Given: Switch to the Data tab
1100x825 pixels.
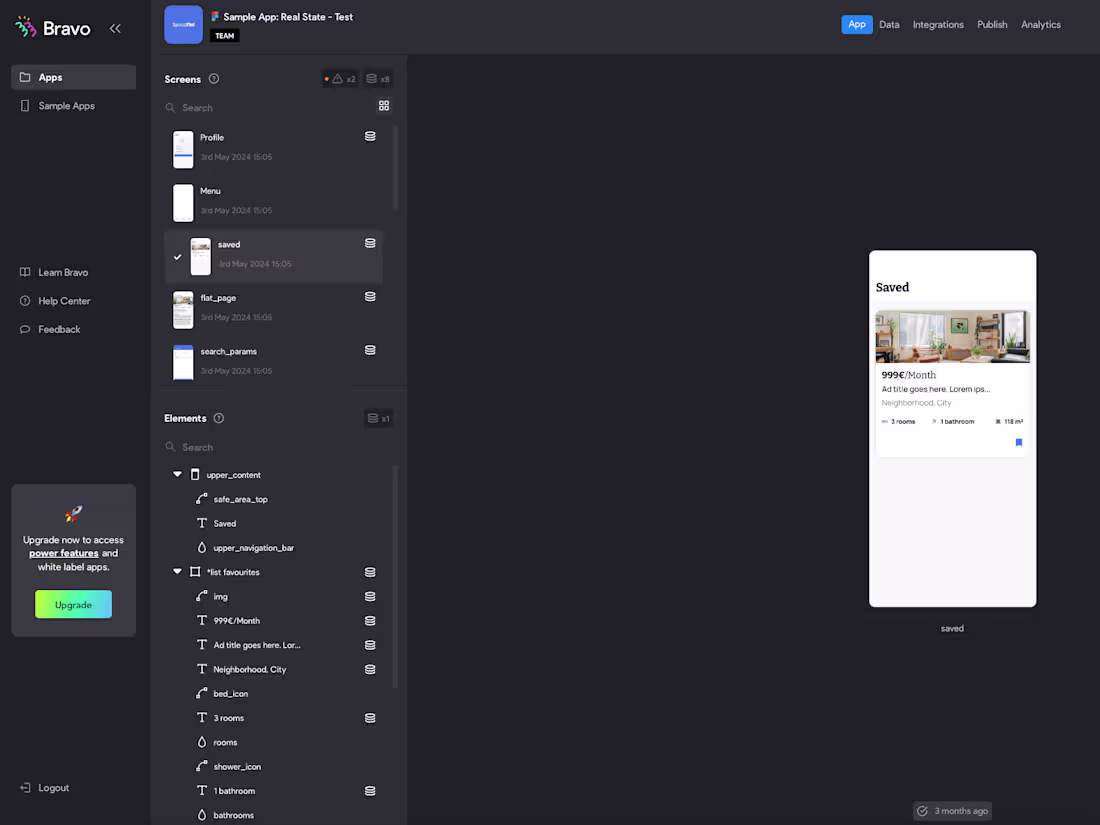Looking at the screenshot, I should (889, 25).
